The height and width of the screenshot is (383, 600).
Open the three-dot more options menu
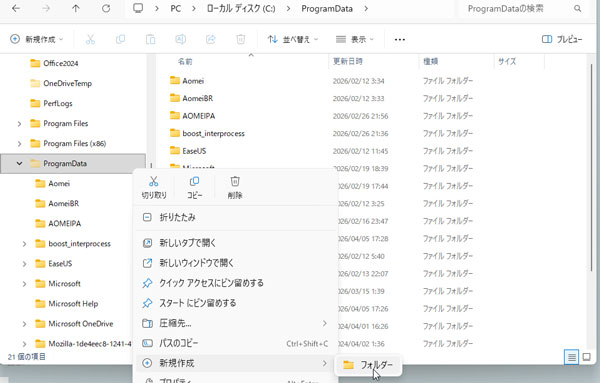(x=399, y=39)
